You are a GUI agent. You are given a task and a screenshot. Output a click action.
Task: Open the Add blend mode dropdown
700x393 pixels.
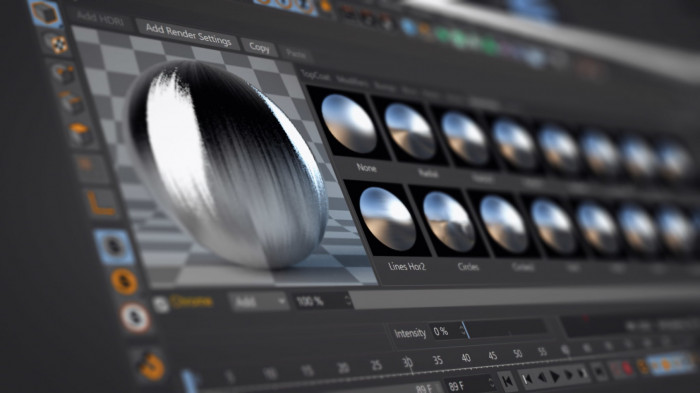(259, 302)
